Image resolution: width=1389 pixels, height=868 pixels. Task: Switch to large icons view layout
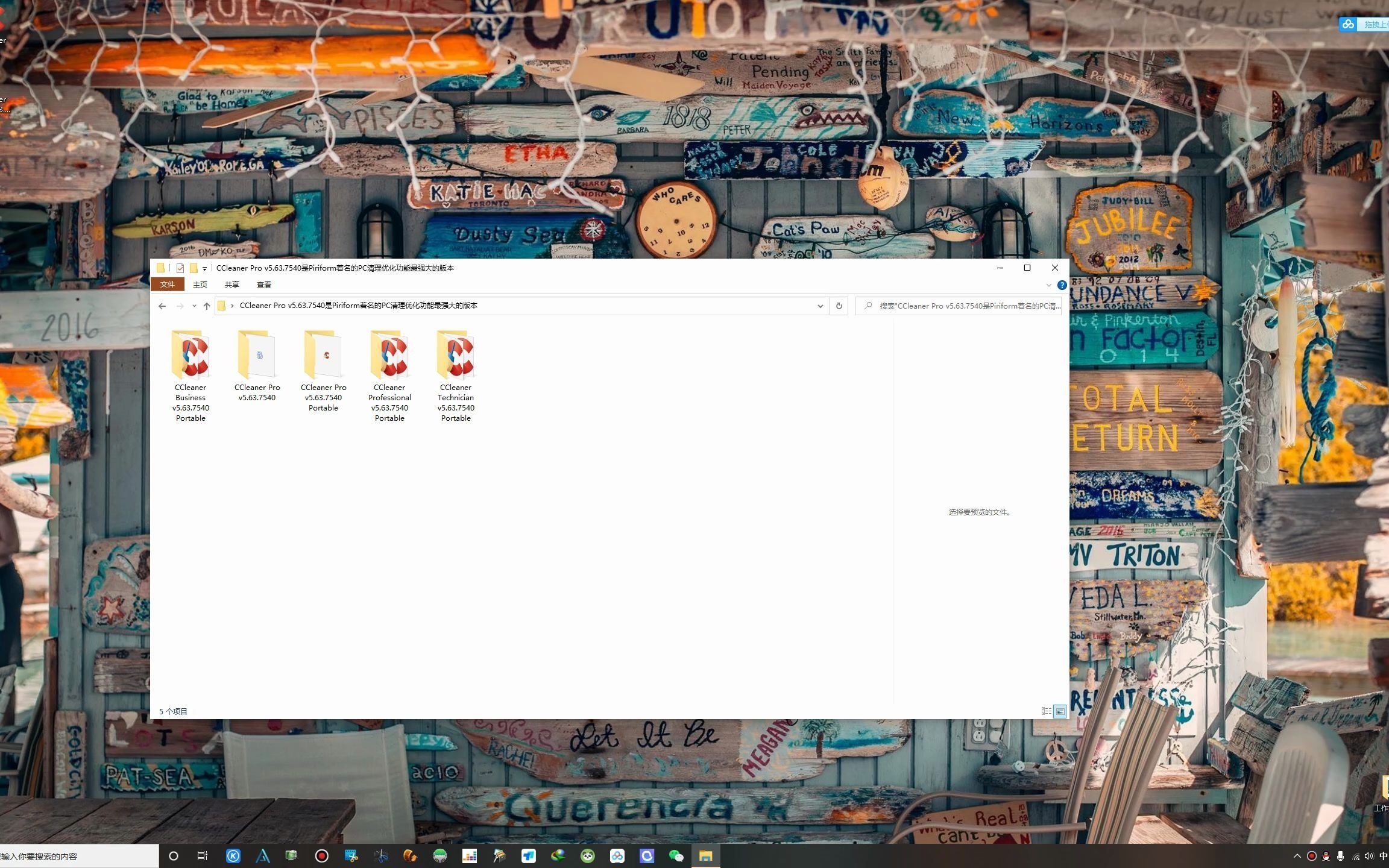point(1060,711)
